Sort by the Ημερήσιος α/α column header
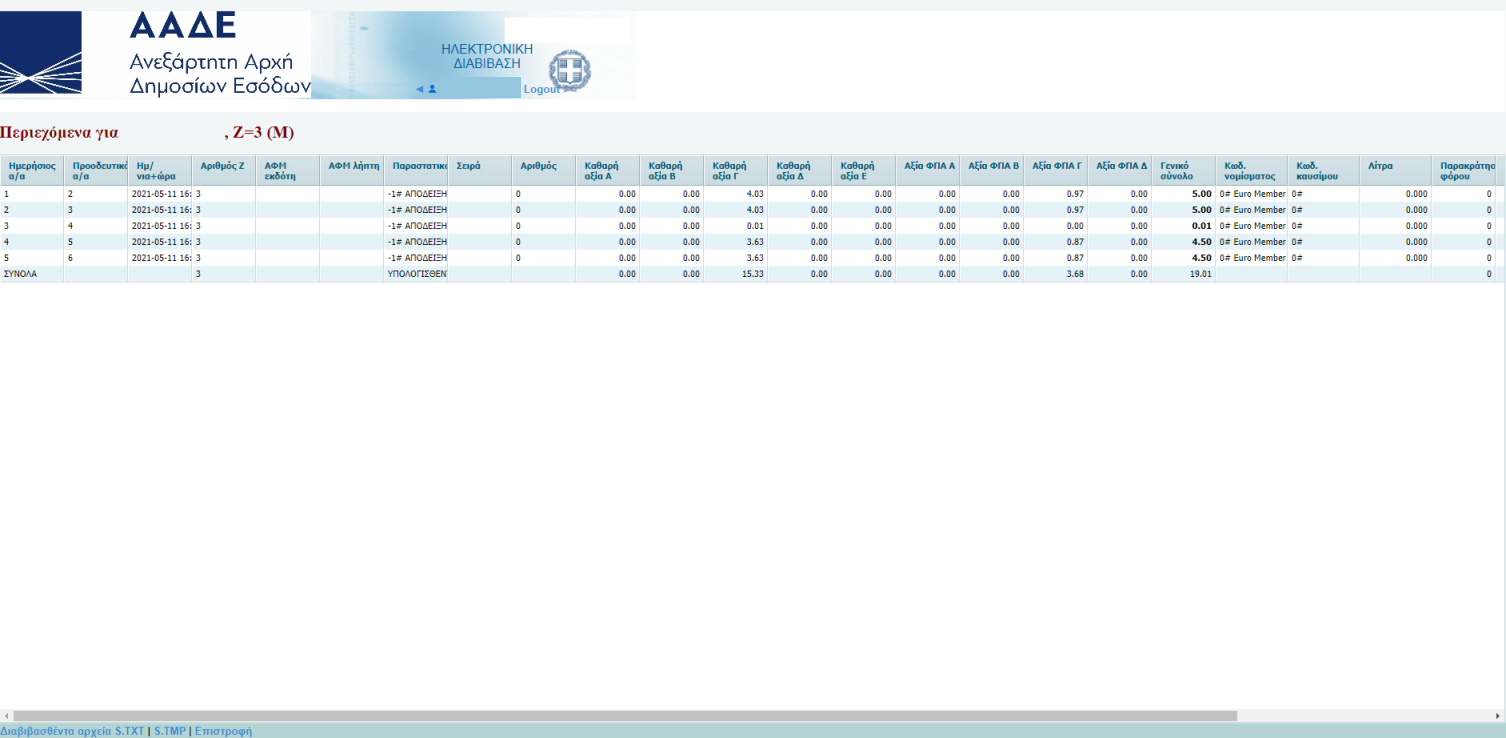Viewport: 1506px width, 738px height. click(32, 170)
